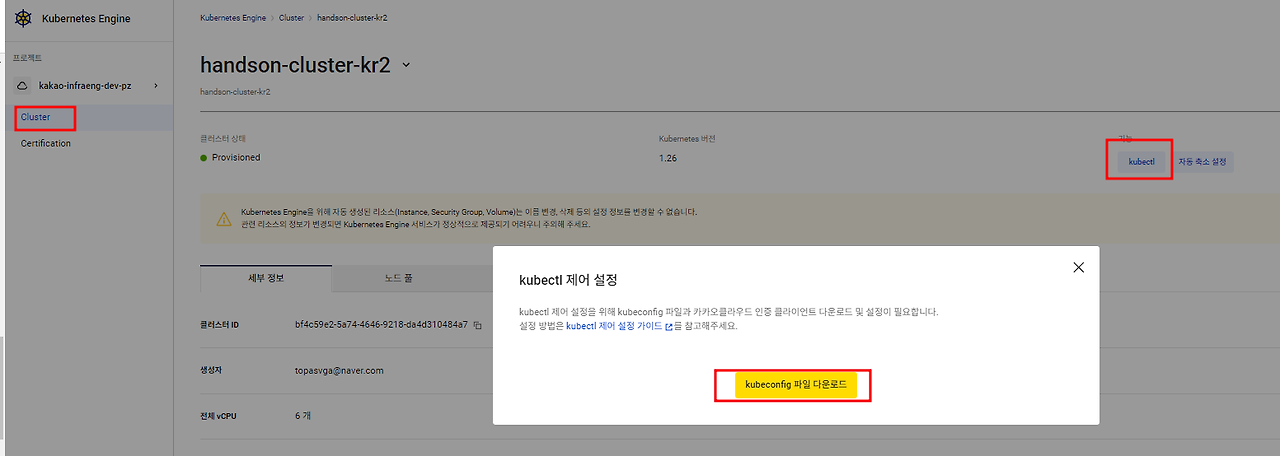The height and width of the screenshot is (456, 1280).
Task: Click the creator email topasvga@naver.com
Action: (x=339, y=370)
